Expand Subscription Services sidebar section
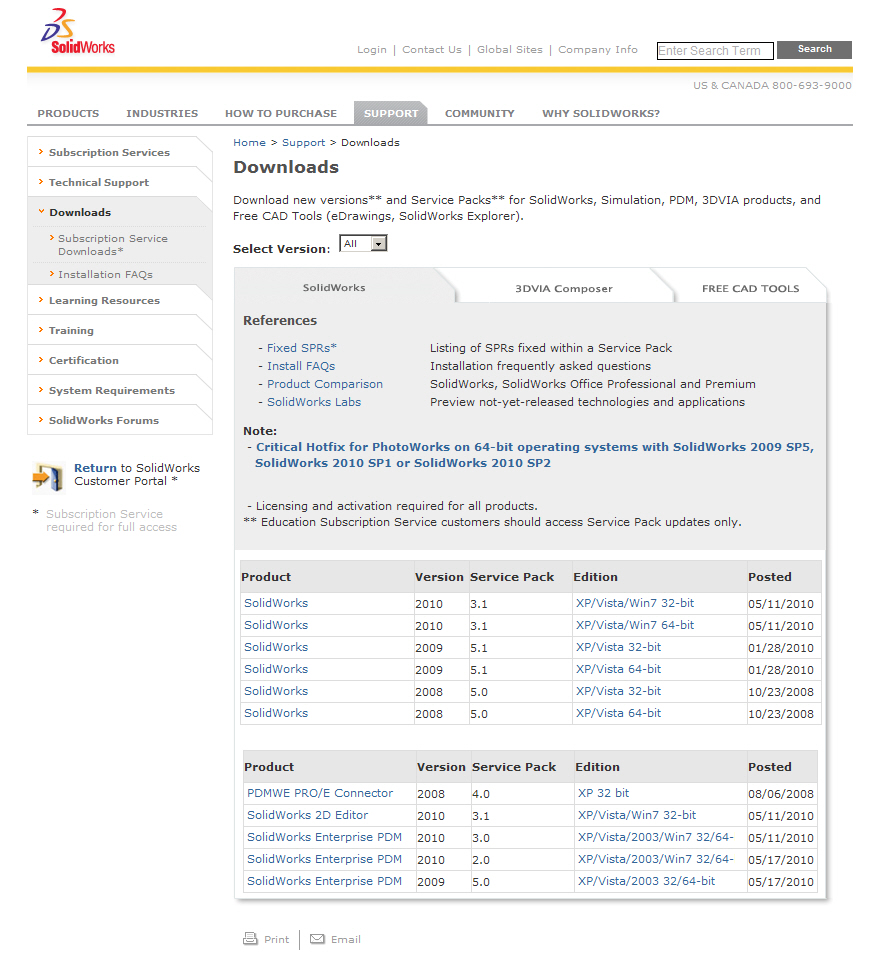 [109, 153]
